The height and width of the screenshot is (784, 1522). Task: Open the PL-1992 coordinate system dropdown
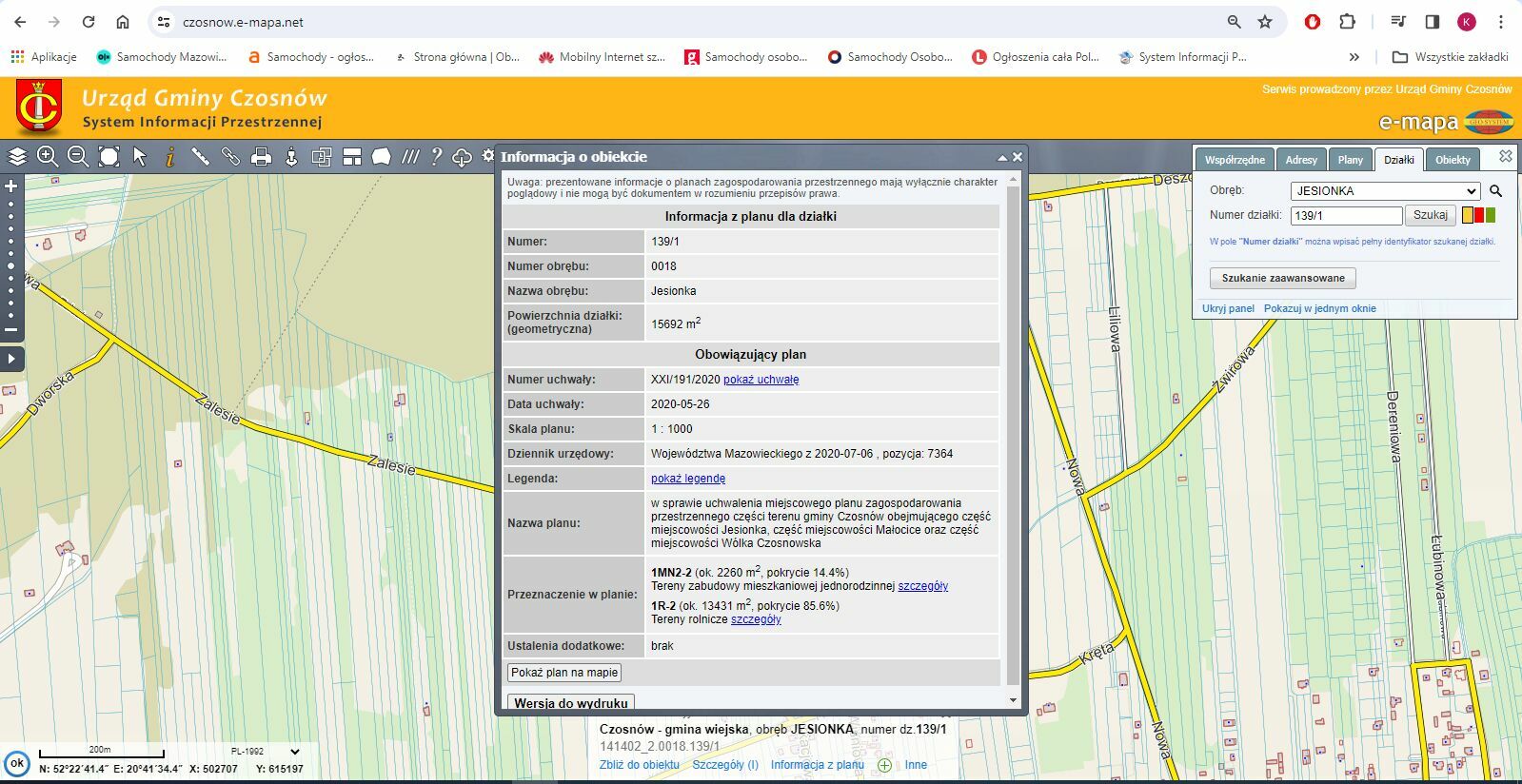click(267, 751)
